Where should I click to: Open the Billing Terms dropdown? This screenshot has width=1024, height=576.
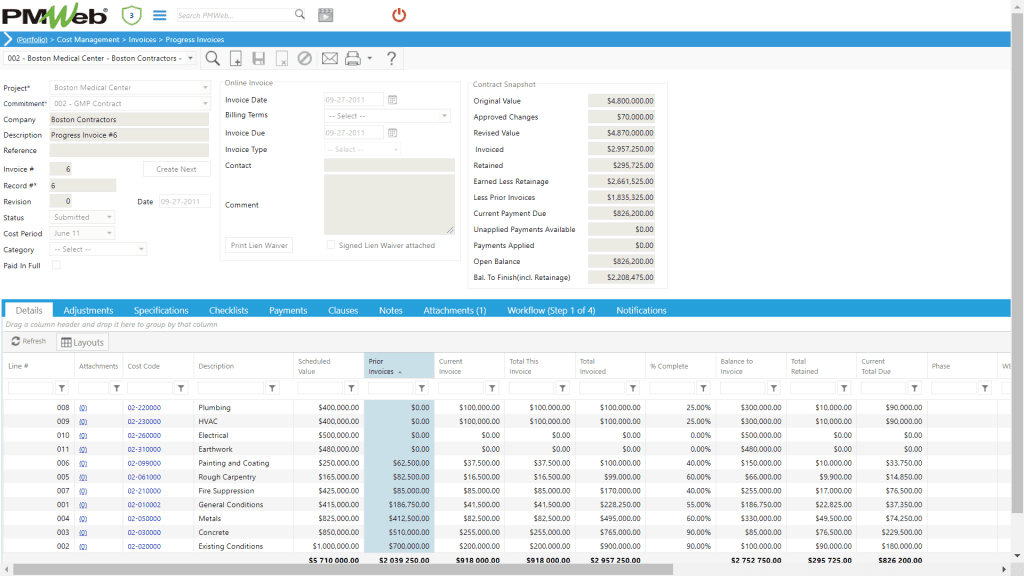[444, 116]
